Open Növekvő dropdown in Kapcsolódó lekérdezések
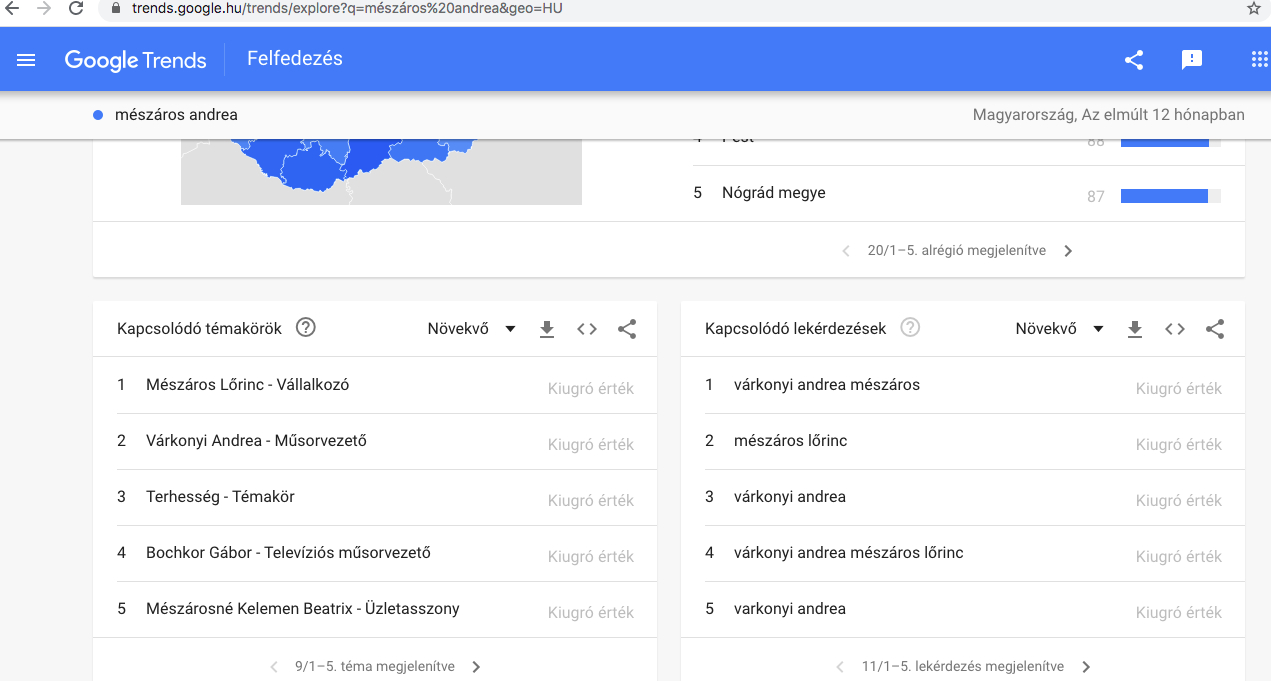Image resolution: width=1271 pixels, height=681 pixels. click(x=1059, y=329)
